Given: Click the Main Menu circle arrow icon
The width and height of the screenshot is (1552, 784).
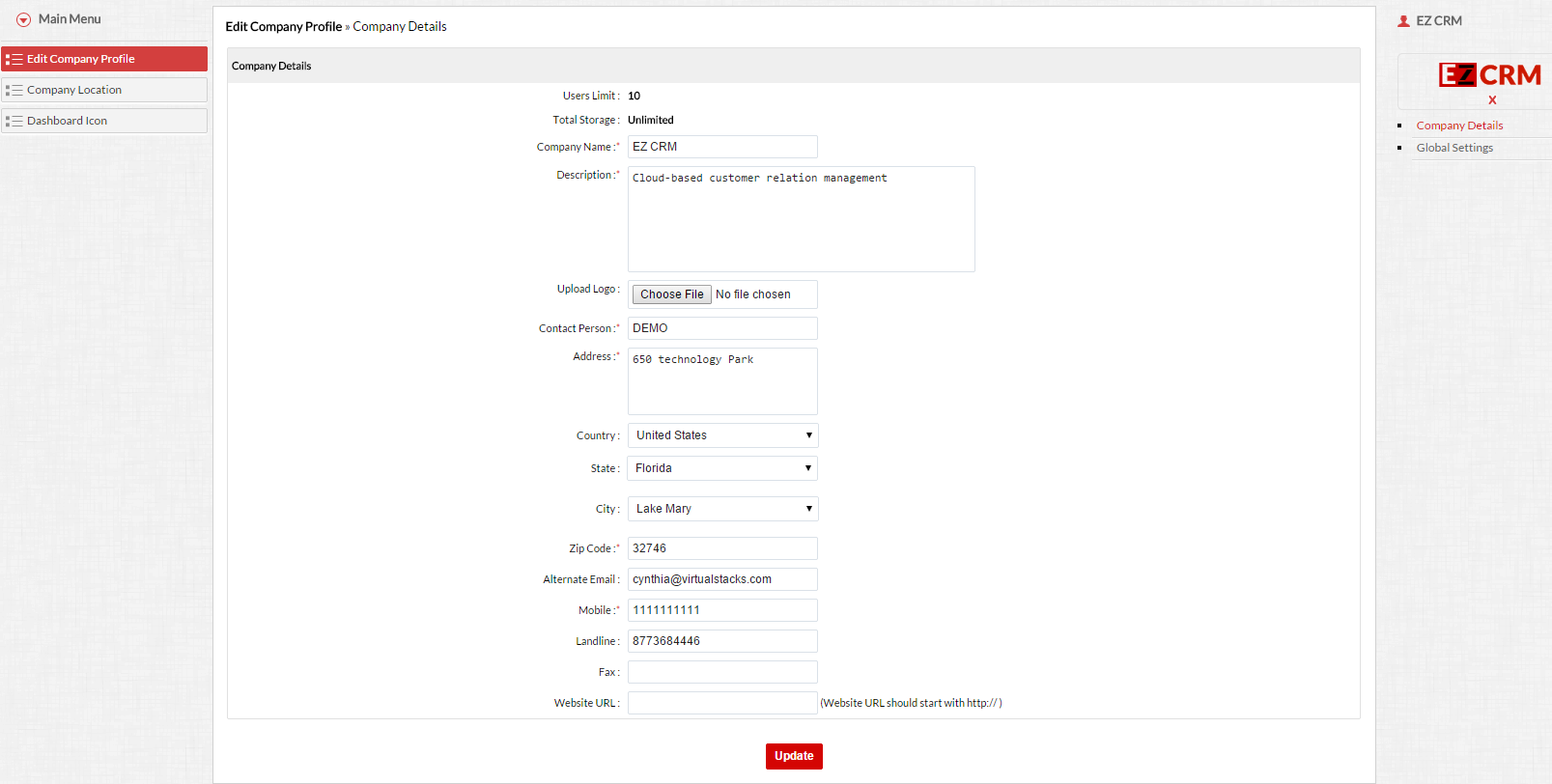Looking at the screenshot, I should pyautogui.click(x=24, y=19).
